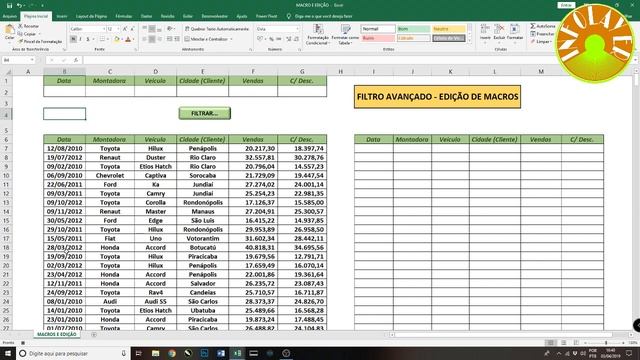
Task: Decrease decimal places
Action: click(x=296, y=39)
